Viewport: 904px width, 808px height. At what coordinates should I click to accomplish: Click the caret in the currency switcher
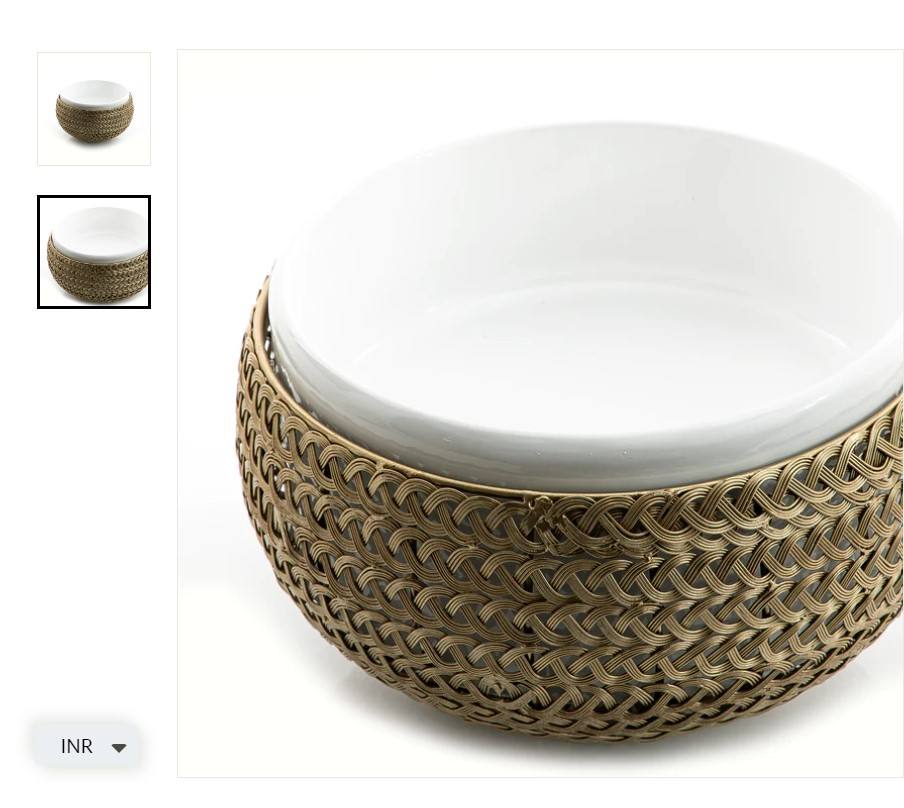119,747
